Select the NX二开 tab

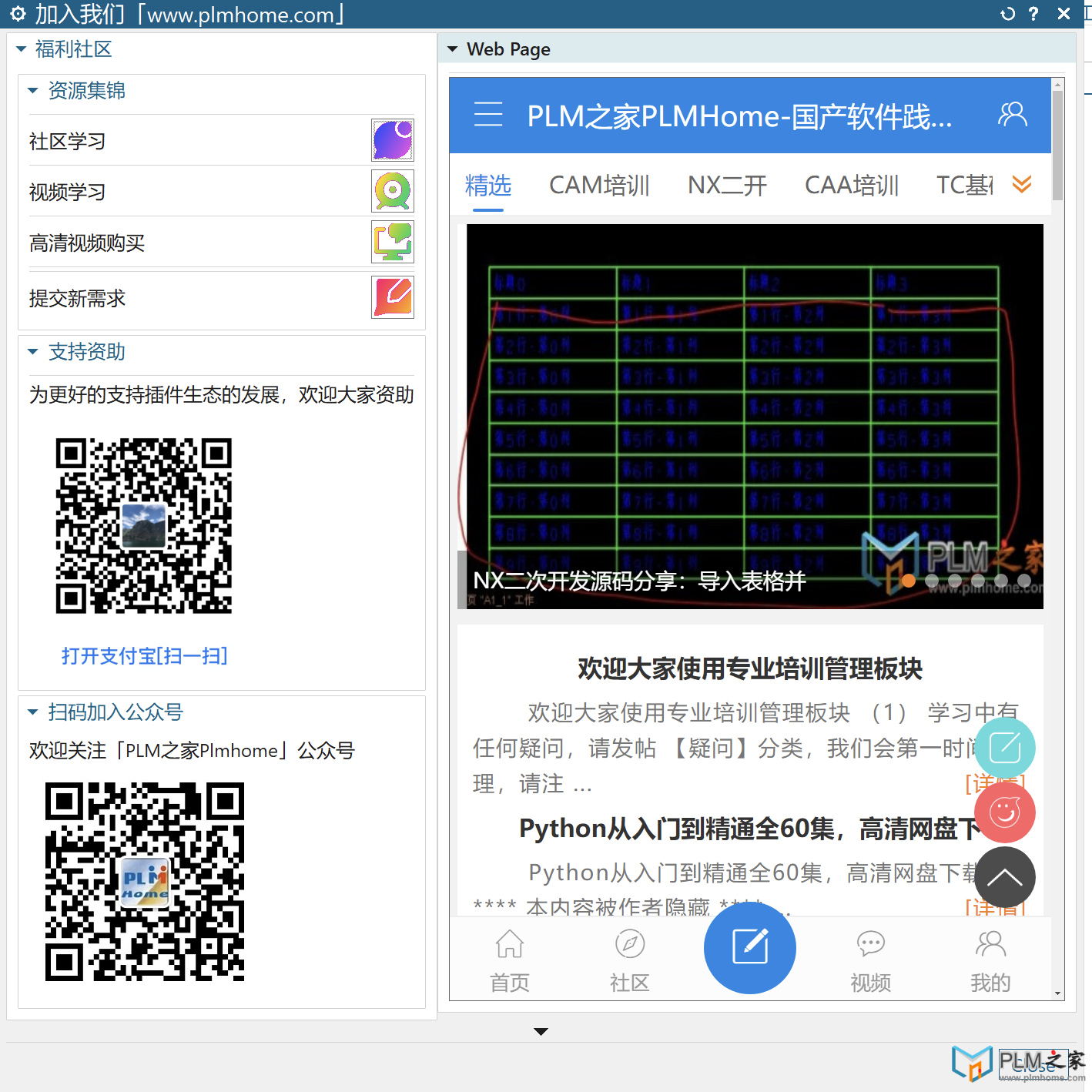[x=726, y=185]
